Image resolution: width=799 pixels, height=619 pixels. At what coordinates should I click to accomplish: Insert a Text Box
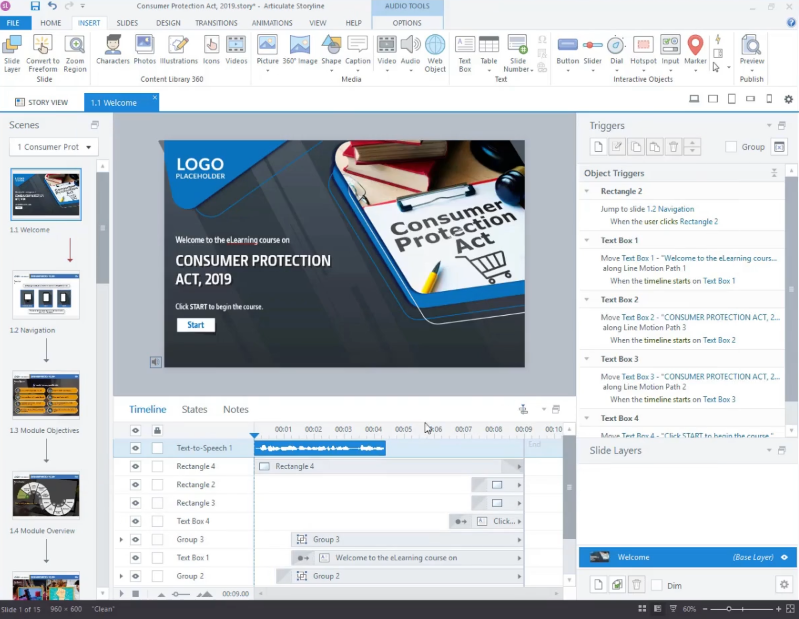point(465,53)
